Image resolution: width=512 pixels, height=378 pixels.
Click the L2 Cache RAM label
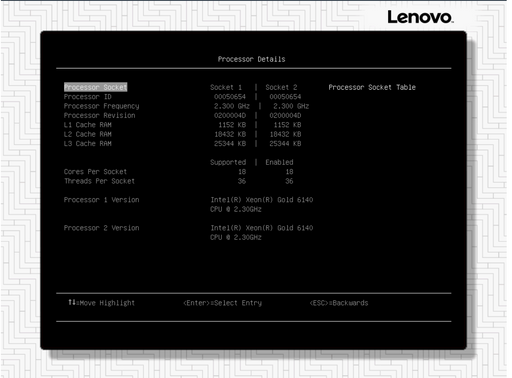tap(88, 134)
